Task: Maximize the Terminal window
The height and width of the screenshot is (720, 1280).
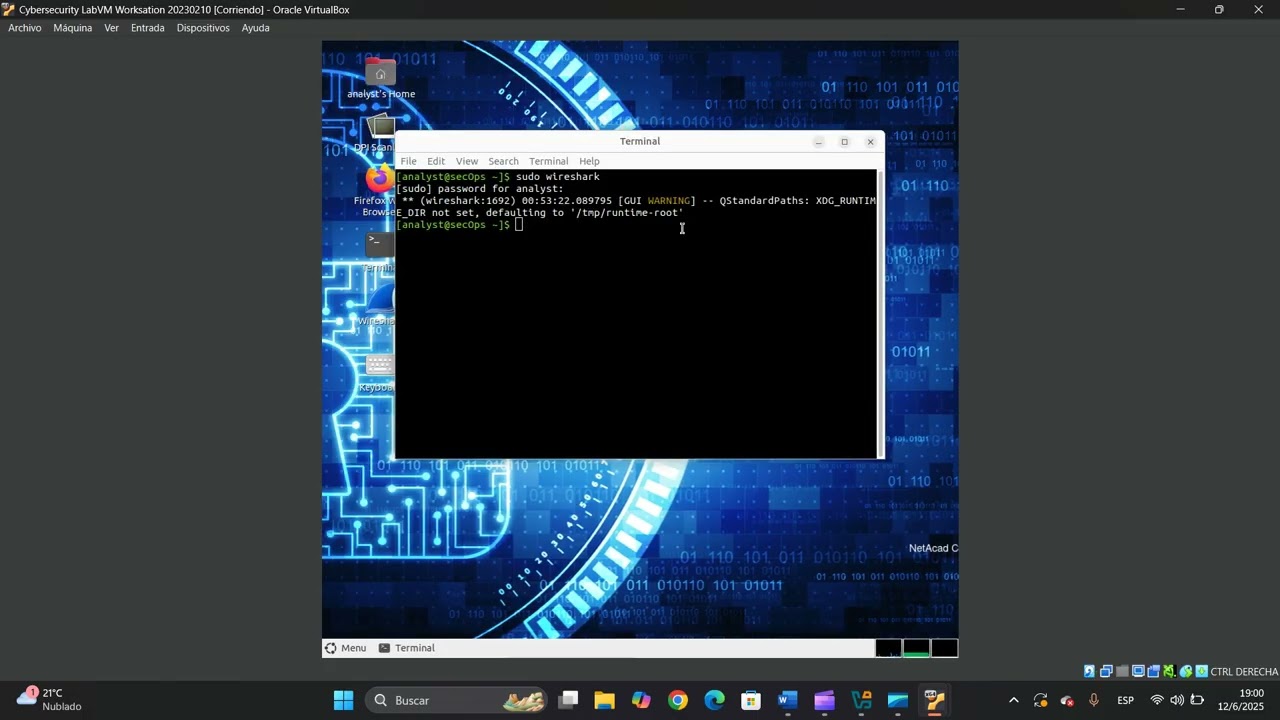Action: 844,142
